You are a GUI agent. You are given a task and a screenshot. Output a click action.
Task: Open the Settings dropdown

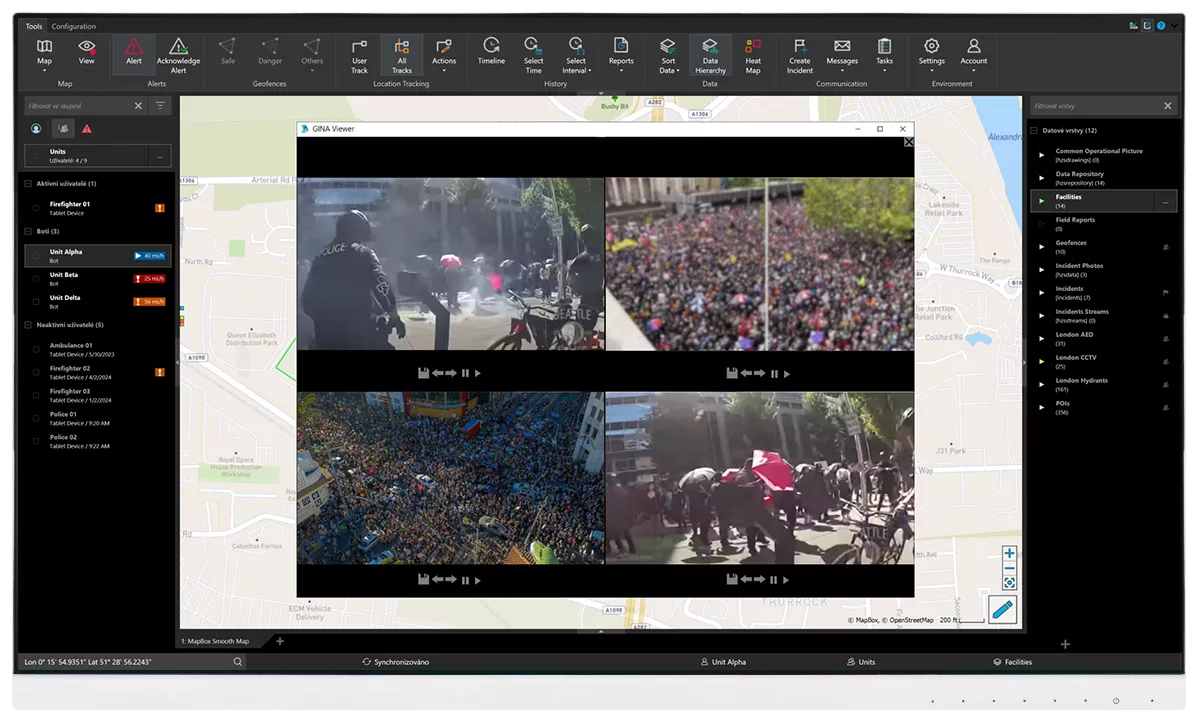(x=932, y=55)
